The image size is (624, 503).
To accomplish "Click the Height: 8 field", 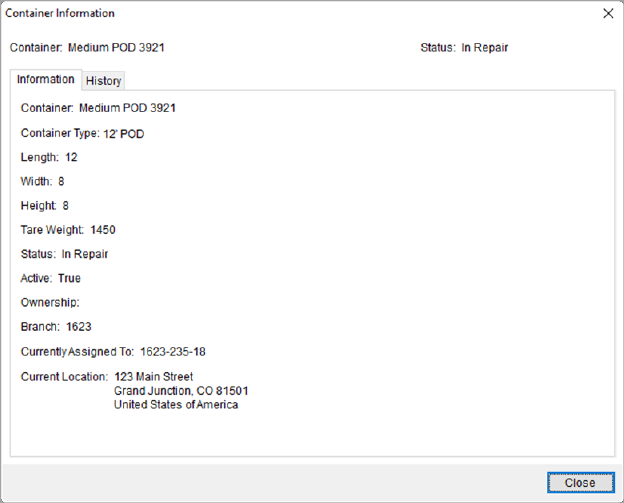I will tap(45, 206).
